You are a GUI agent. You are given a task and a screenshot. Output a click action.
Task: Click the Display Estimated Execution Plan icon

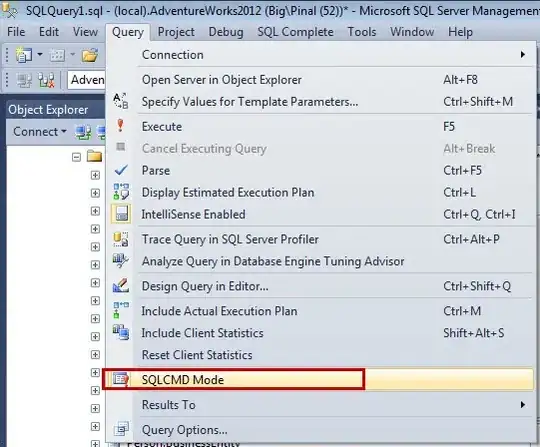pos(121,192)
